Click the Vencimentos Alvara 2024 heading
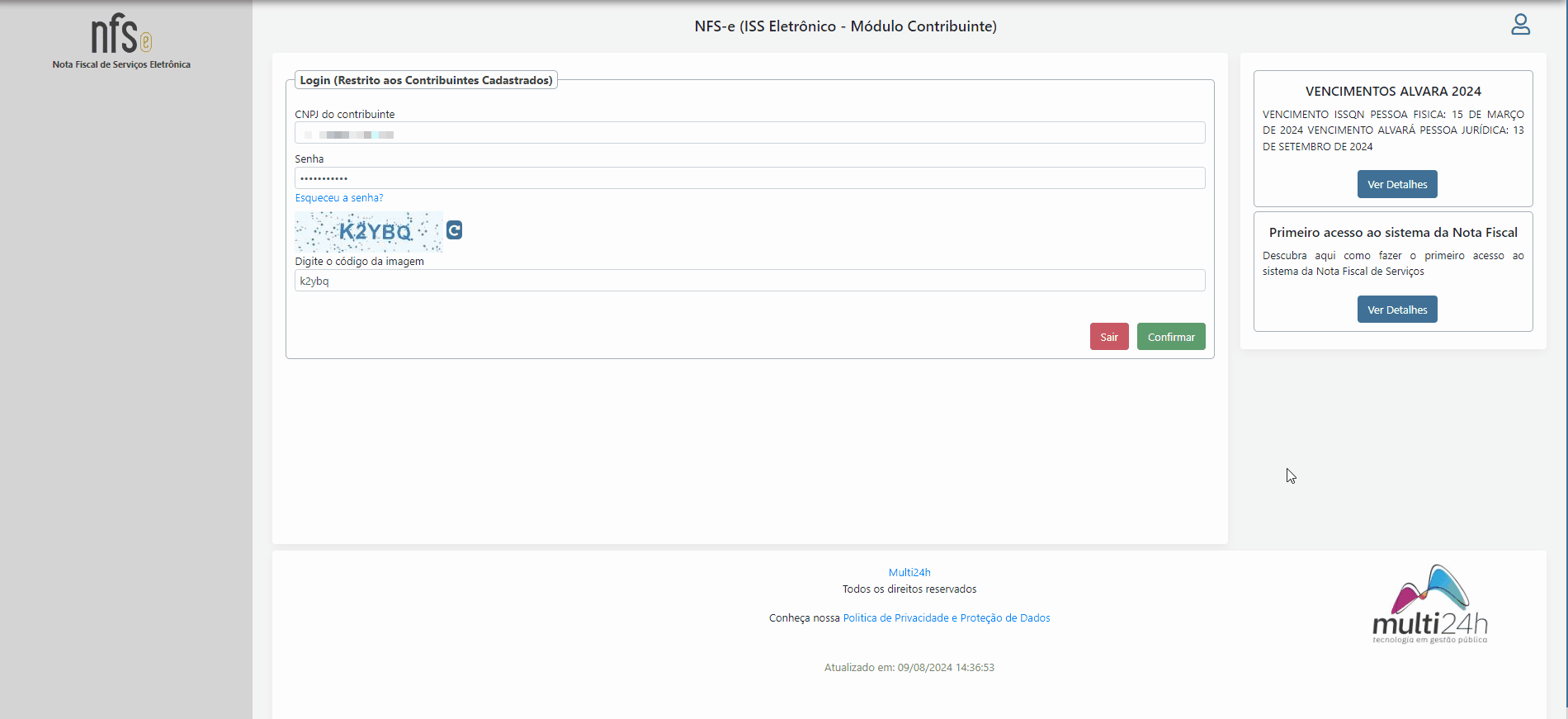The image size is (1568, 719). click(1392, 92)
